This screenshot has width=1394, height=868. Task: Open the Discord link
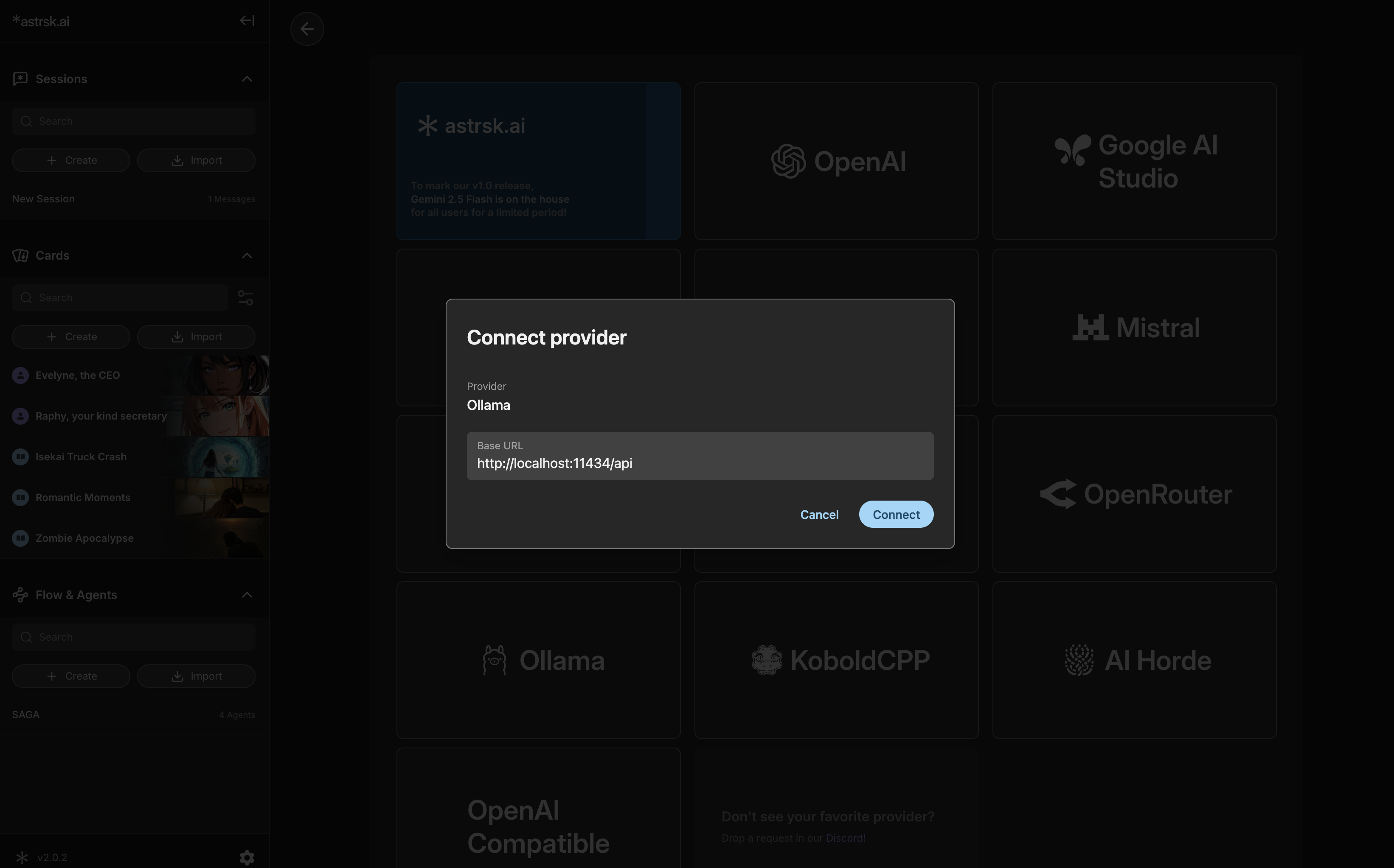846,838
